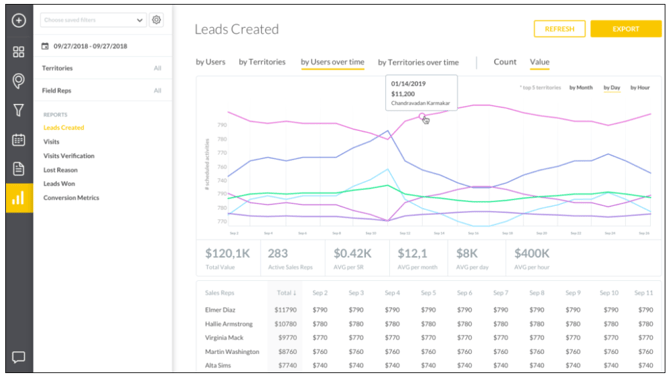Click the EXPORT button

[626, 29]
